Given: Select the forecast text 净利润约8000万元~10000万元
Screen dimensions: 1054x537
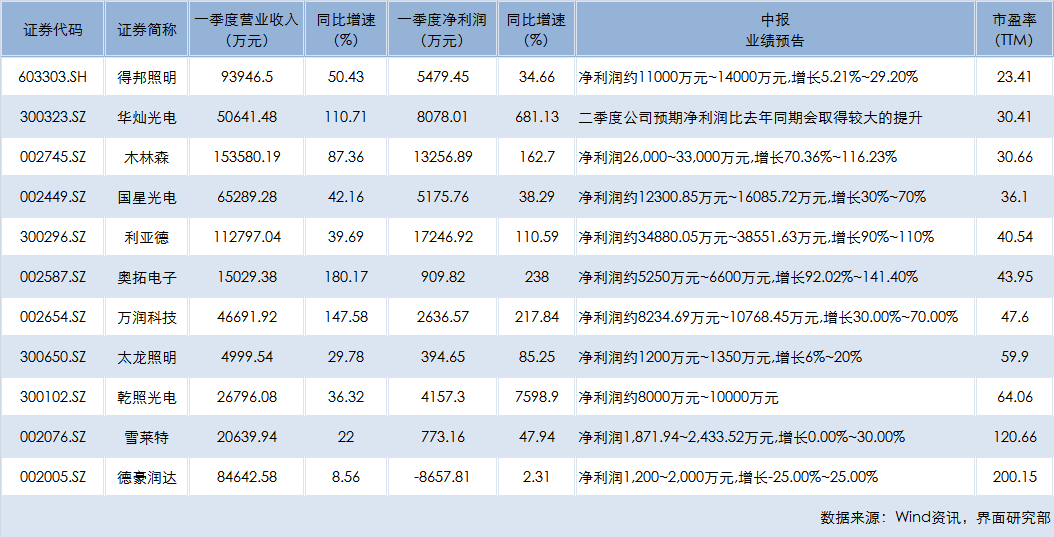Looking at the screenshot, I should pos(678,397).
